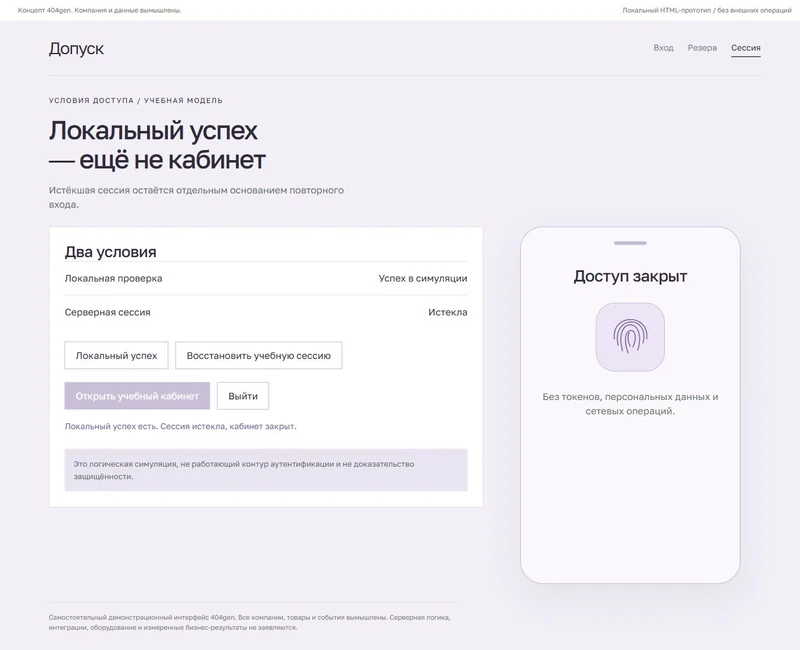The width and height of the screenshot is (800, 650).
Task: Click the Выйти button
Action: click(243, 396)
